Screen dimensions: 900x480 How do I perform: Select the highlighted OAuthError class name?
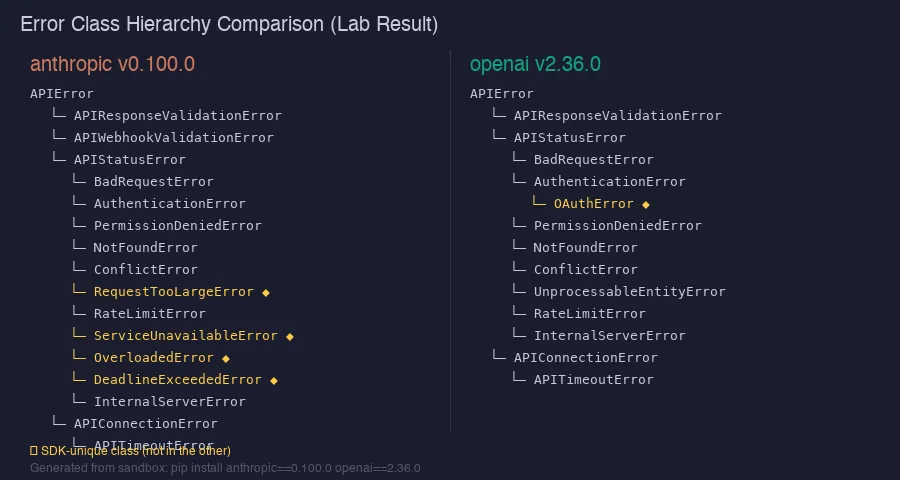click(593, 204)
